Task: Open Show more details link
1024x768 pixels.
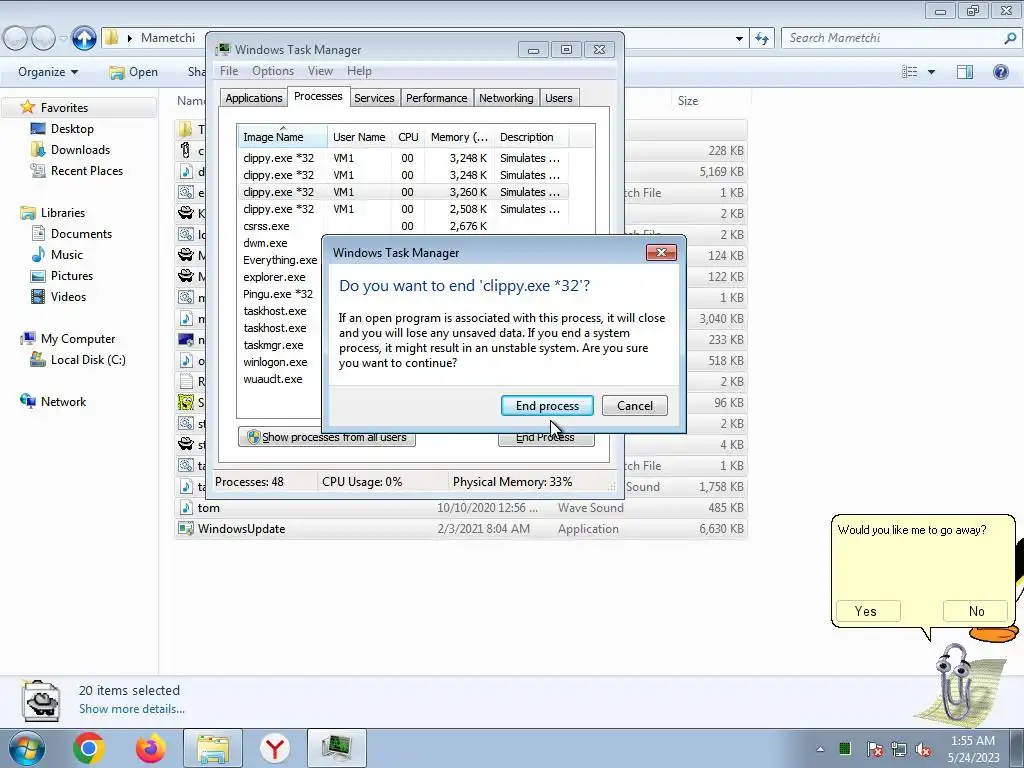Action: (132, 709)
